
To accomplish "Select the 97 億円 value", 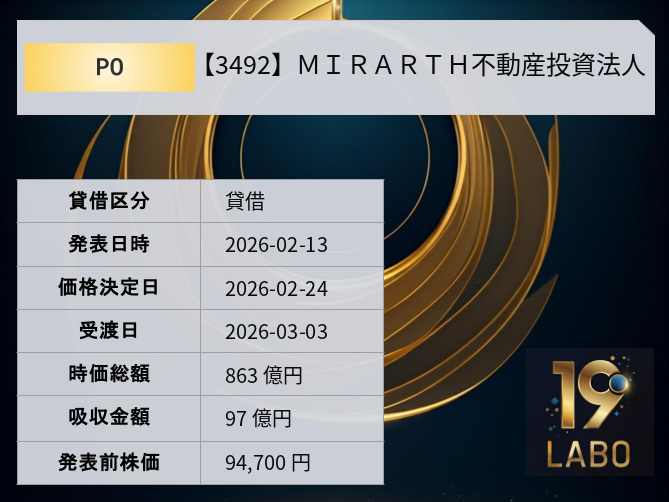I will [258, 419].
